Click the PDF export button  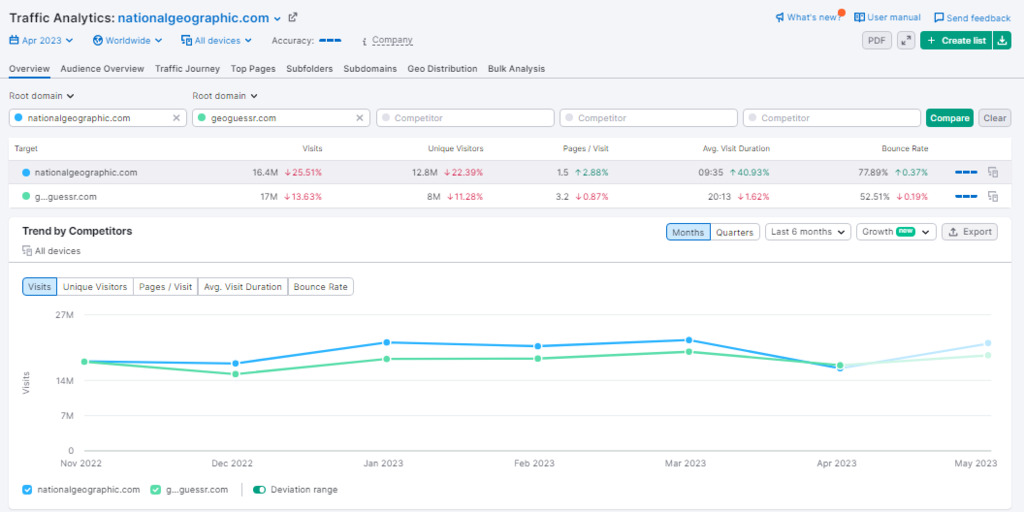click(877, 40)
